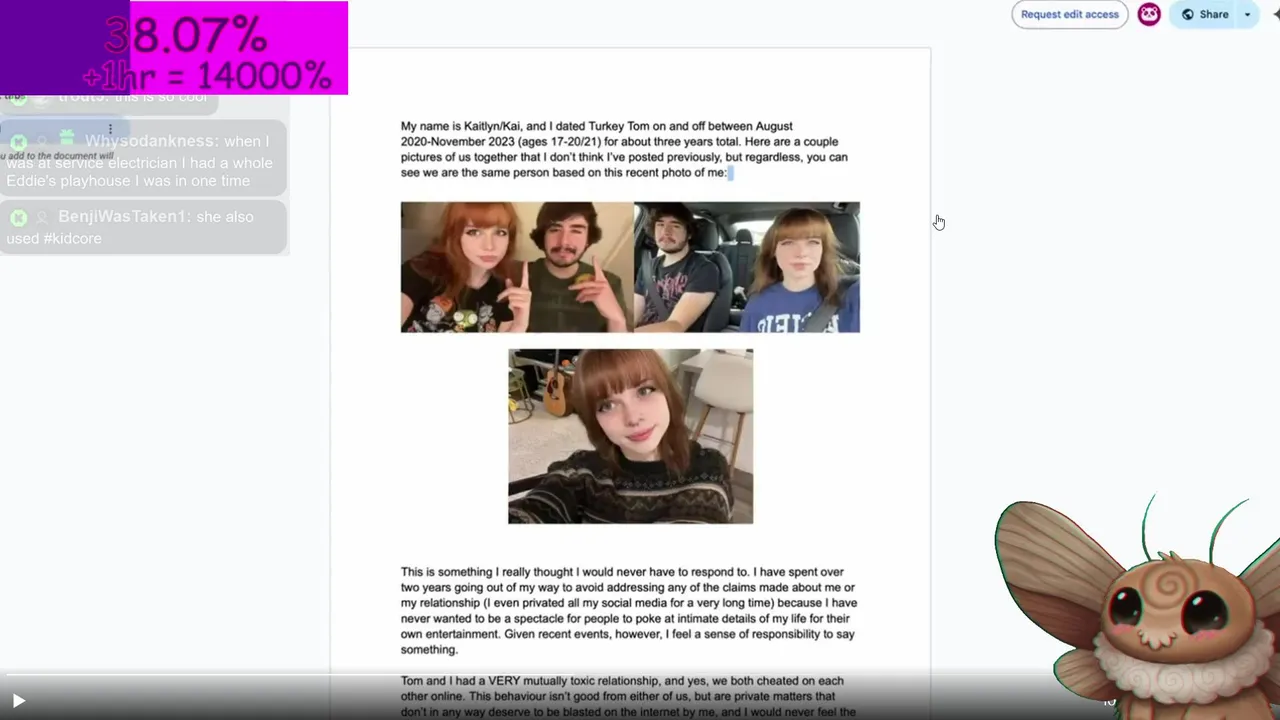Viewport: 1280px width, 720px height.
Task: Open the photo of the couple holding up fingers
Action: pyautogui.click(x=517, y=267)
